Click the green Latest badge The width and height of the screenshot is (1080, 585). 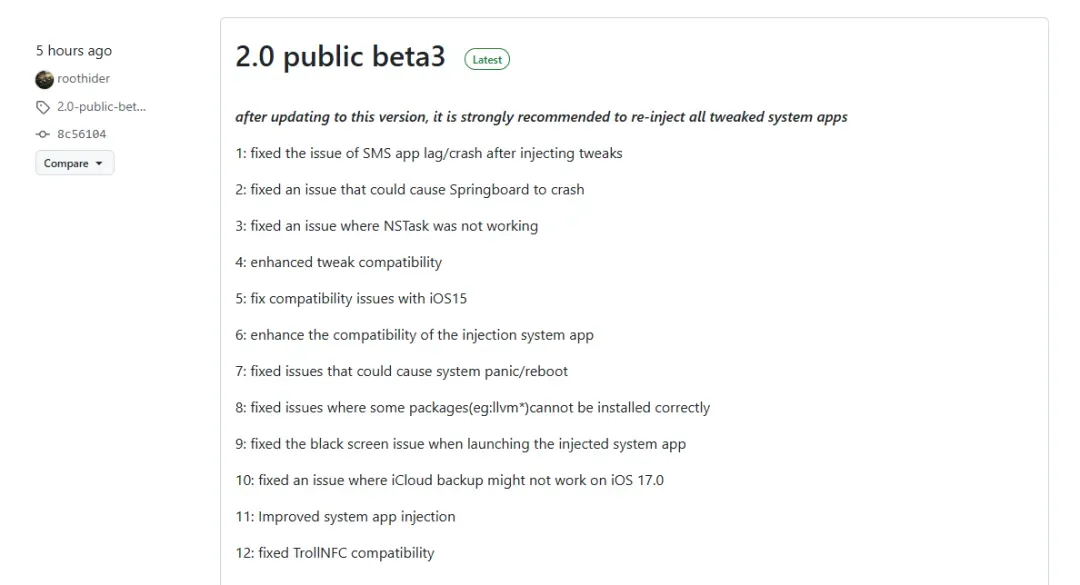pyautogui.click(x=487, y=60)
